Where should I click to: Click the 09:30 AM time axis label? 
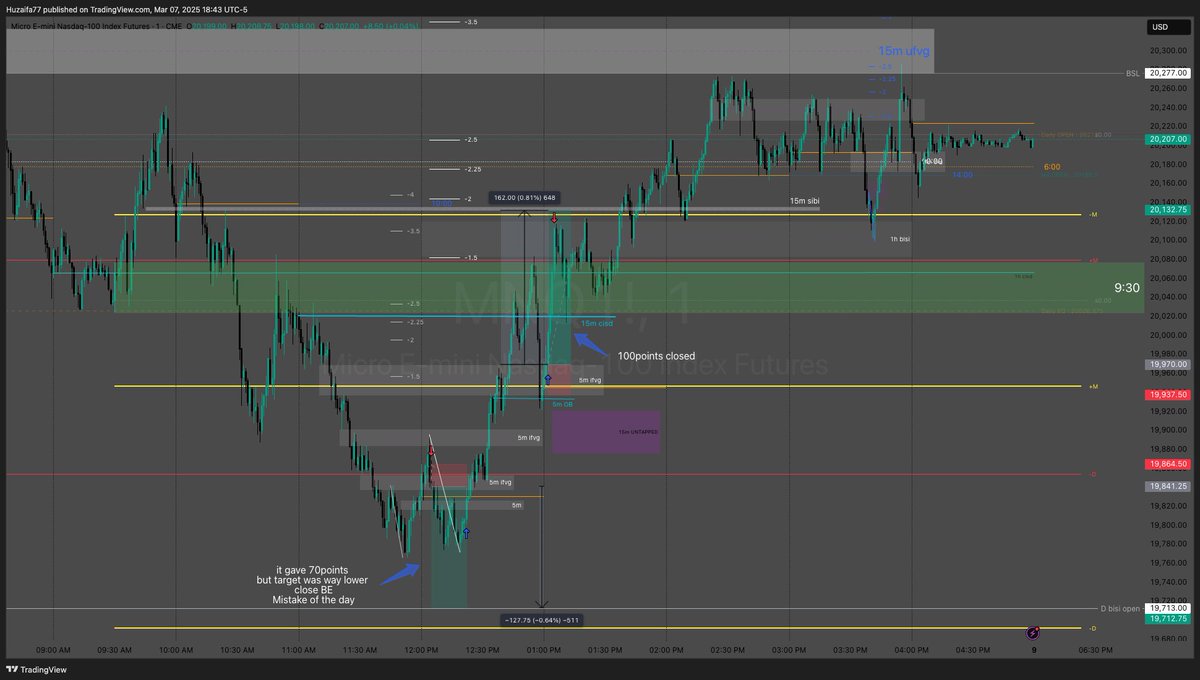click(x=114, y=650)
